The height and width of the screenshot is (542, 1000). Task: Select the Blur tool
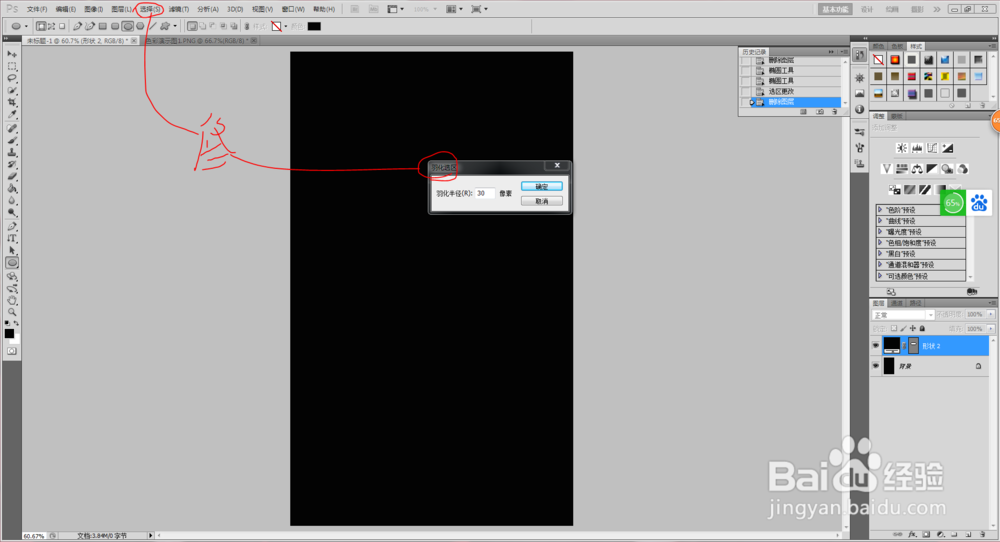click(12, 201)
